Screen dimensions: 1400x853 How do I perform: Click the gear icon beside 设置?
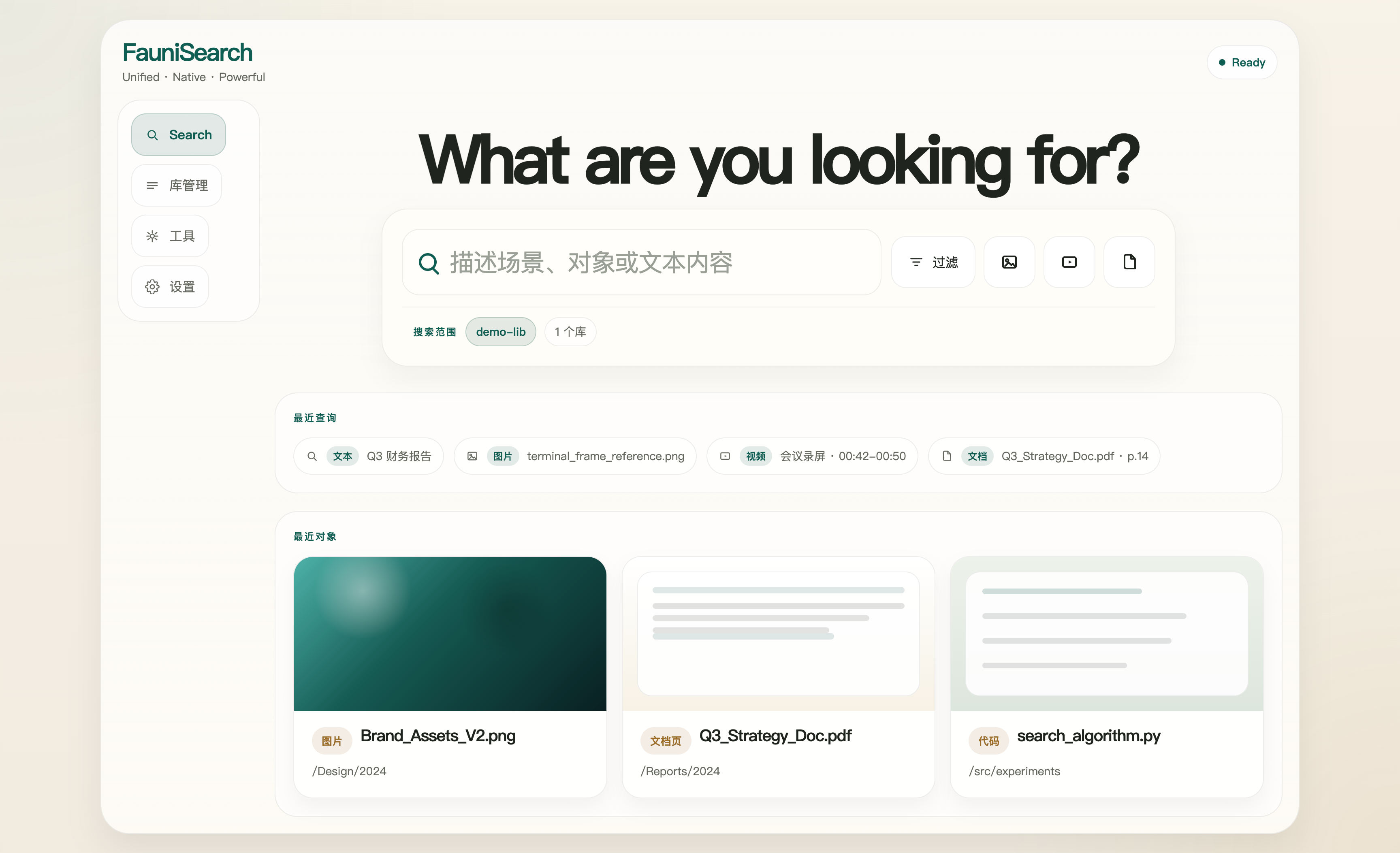[152, 287]
